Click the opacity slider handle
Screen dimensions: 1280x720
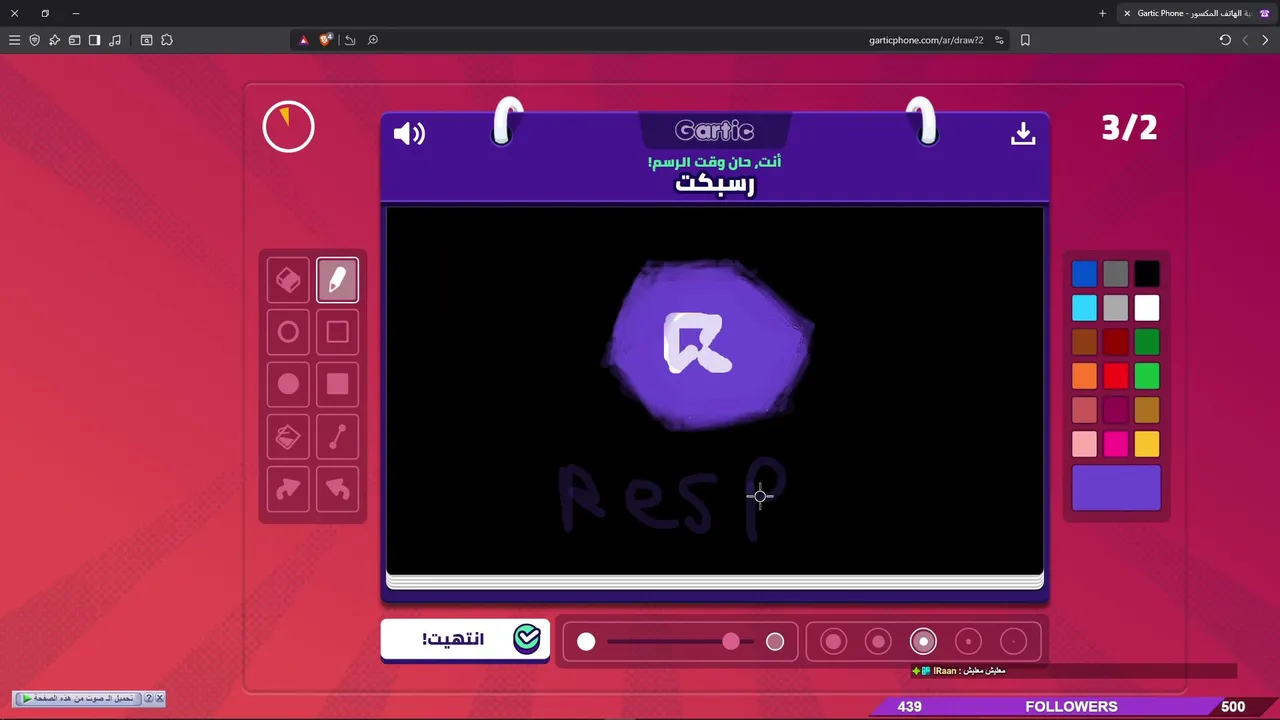(x=731, y=641)
